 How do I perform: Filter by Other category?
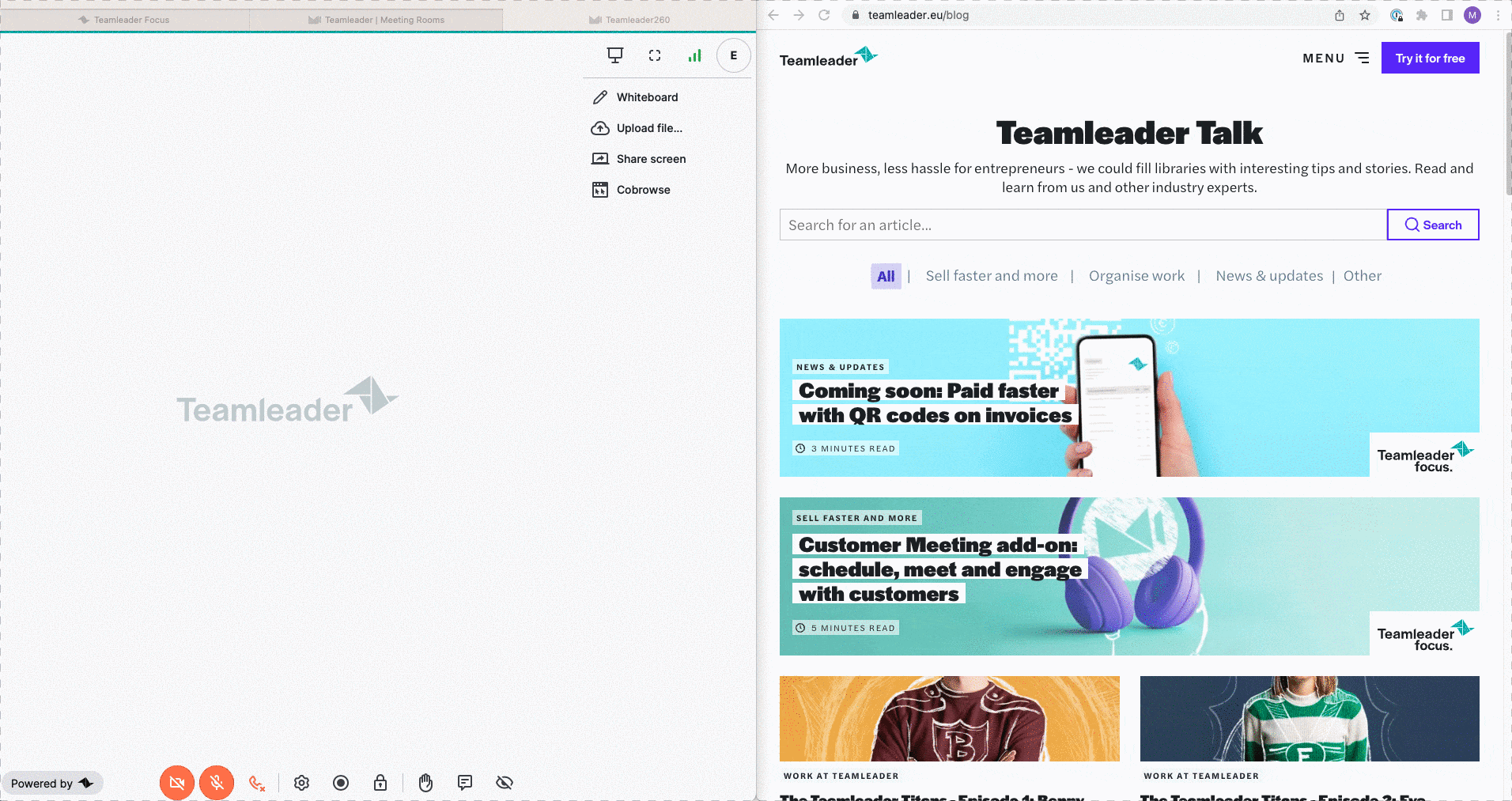1363,276
